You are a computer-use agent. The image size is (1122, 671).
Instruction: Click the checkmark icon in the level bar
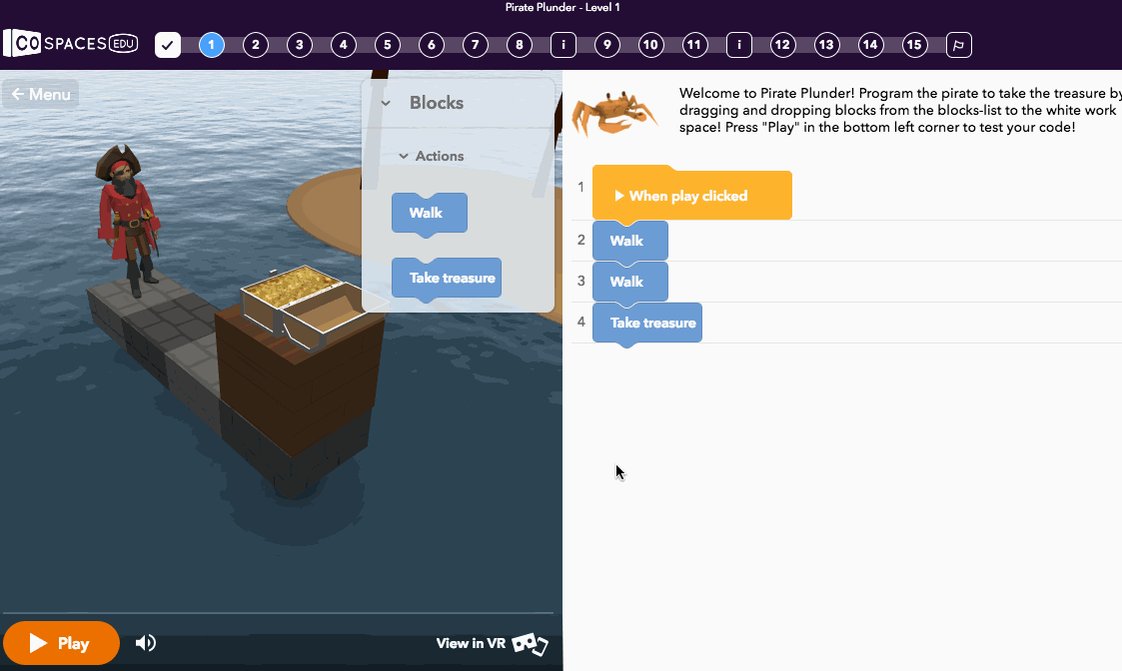click(167, 45)
